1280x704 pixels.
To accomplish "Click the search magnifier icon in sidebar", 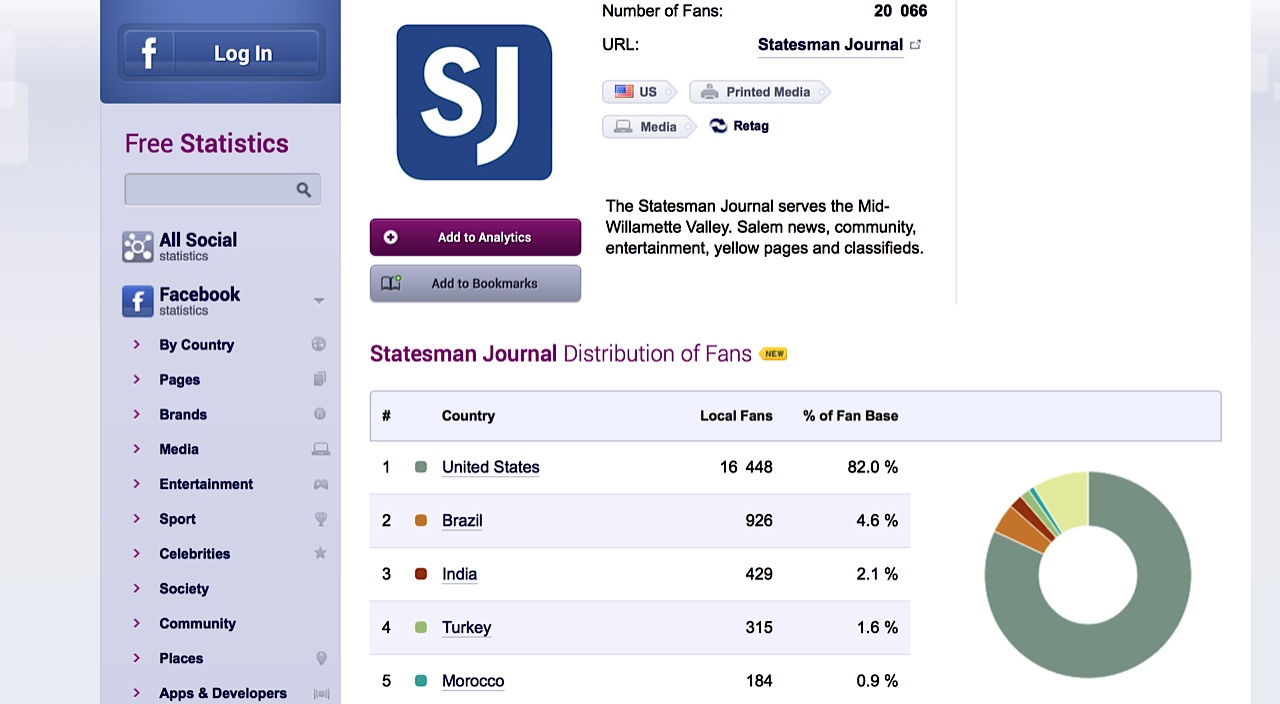I will [x=303, y=190].
